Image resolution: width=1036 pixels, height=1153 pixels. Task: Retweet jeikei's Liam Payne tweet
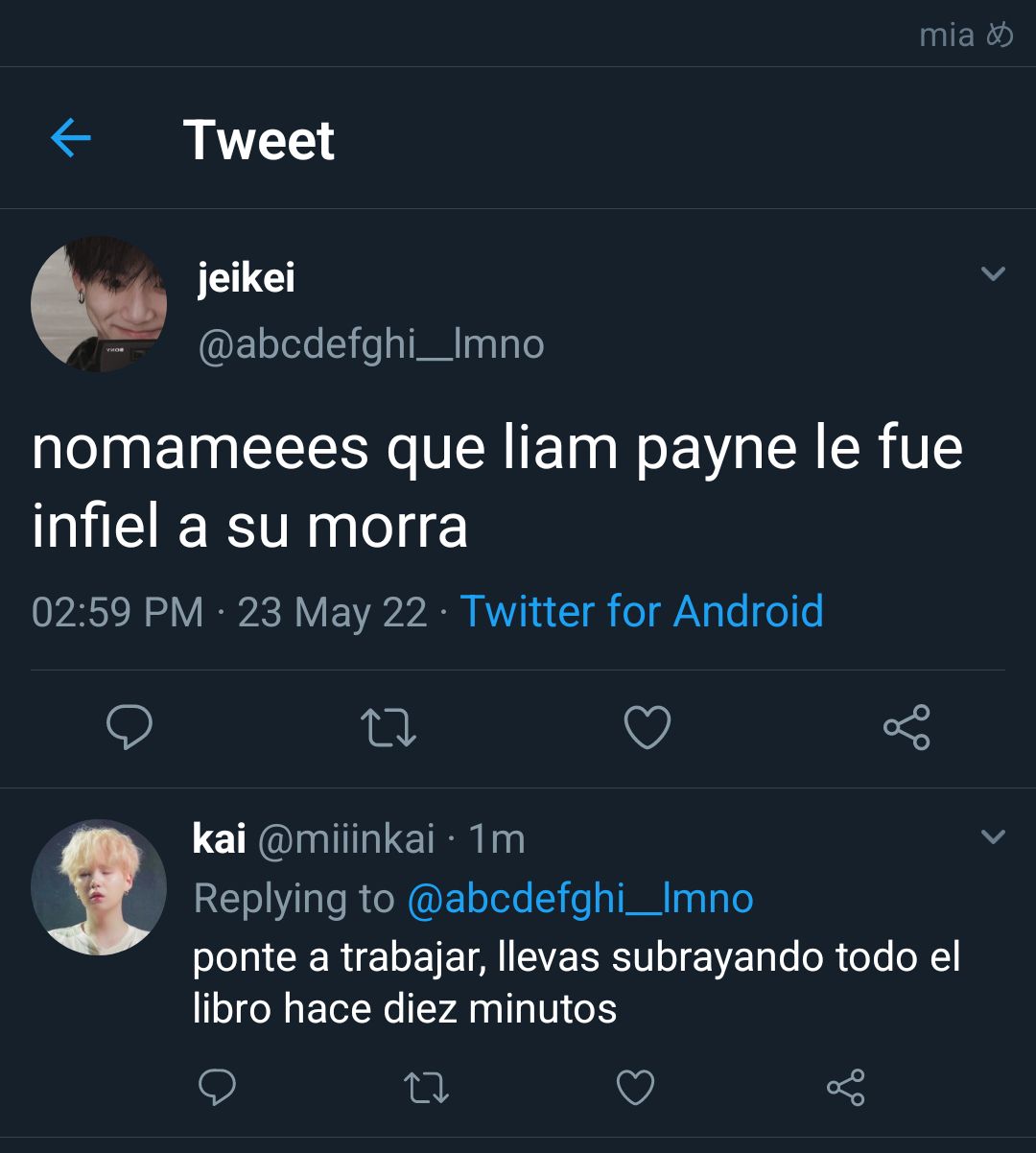click(388, 727)
